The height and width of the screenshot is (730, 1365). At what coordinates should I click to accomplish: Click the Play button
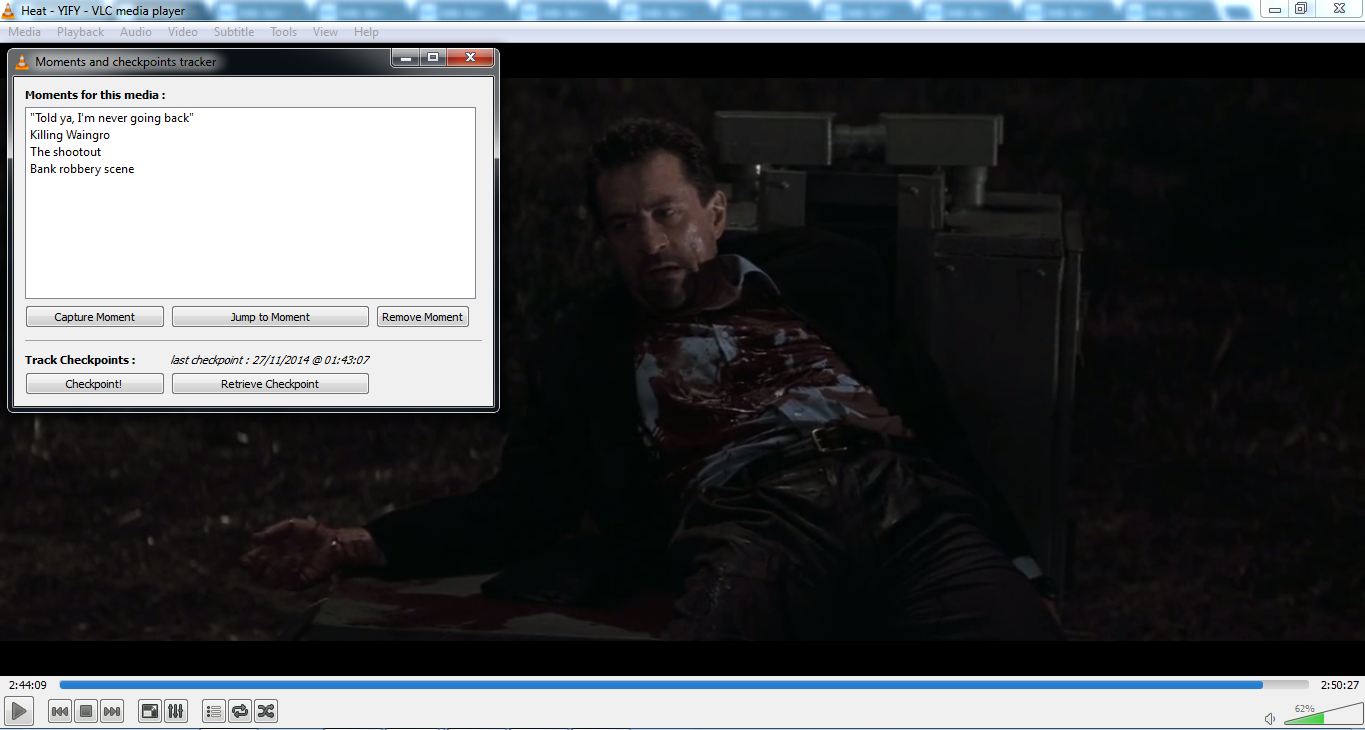pyautogui.click(x=19, y=711)
